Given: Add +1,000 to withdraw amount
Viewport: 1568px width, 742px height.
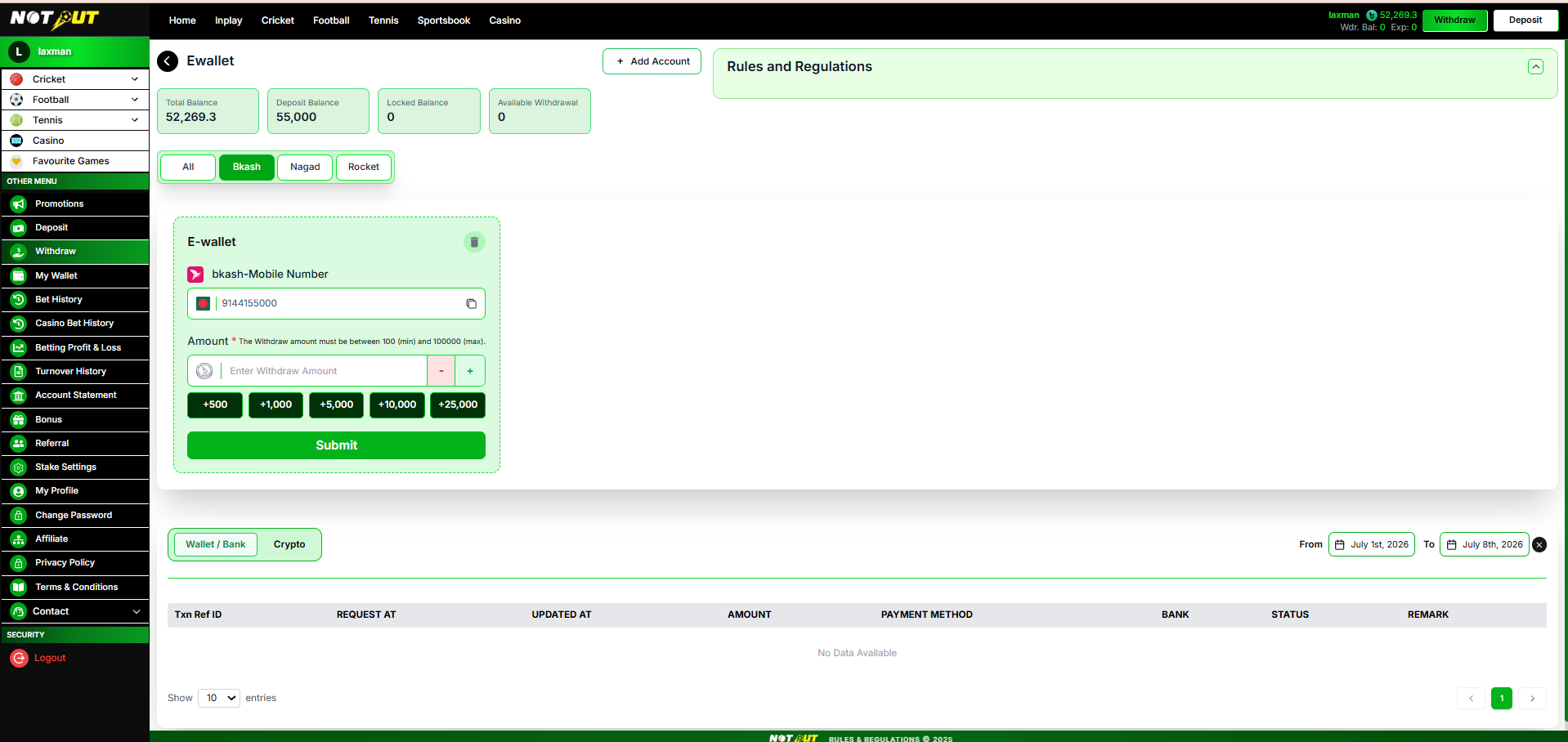Looking at the screenshot, I should (x=276, y=405).
